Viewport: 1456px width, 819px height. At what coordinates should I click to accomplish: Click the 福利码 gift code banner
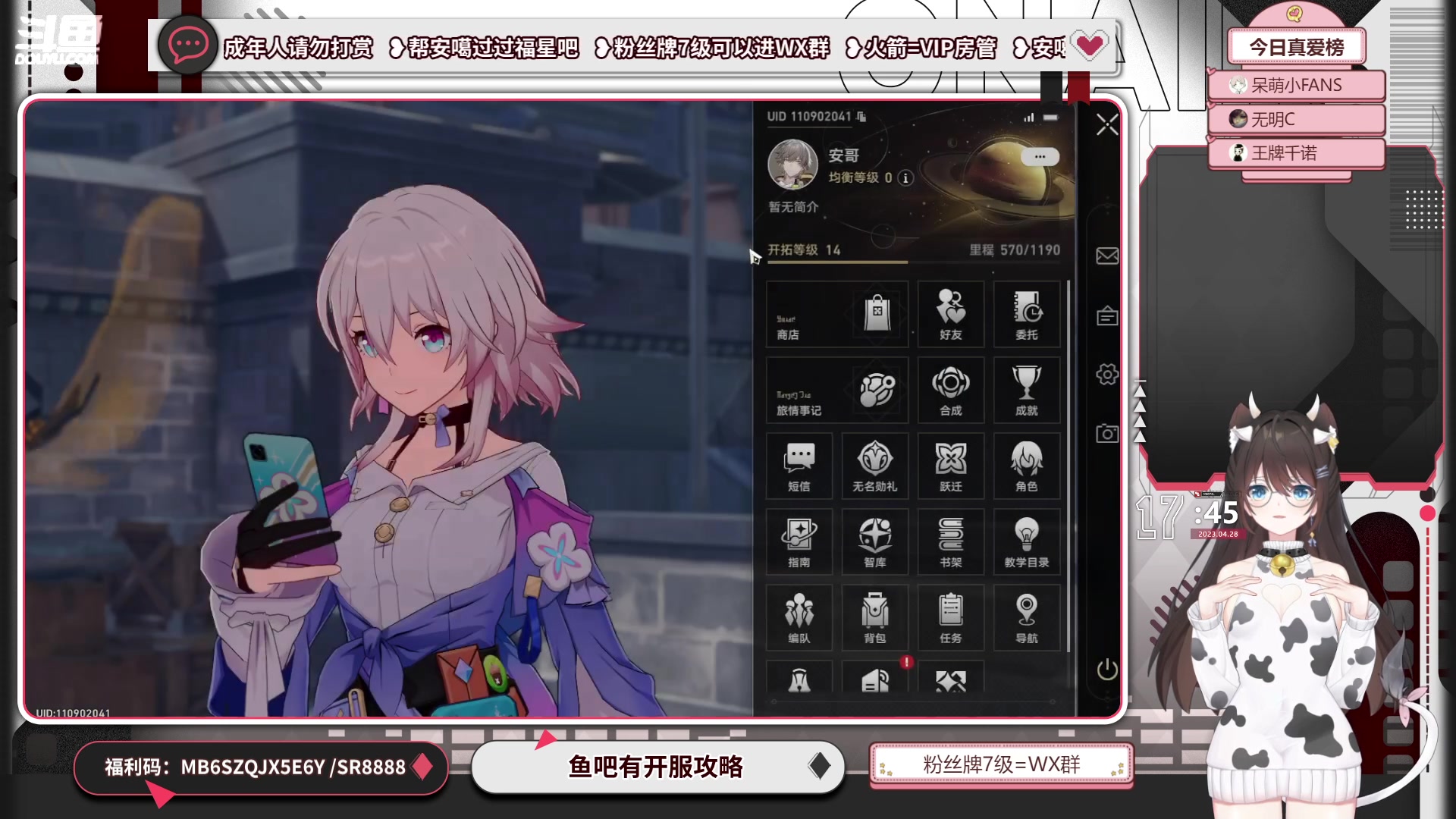click(x=261, y=767)
